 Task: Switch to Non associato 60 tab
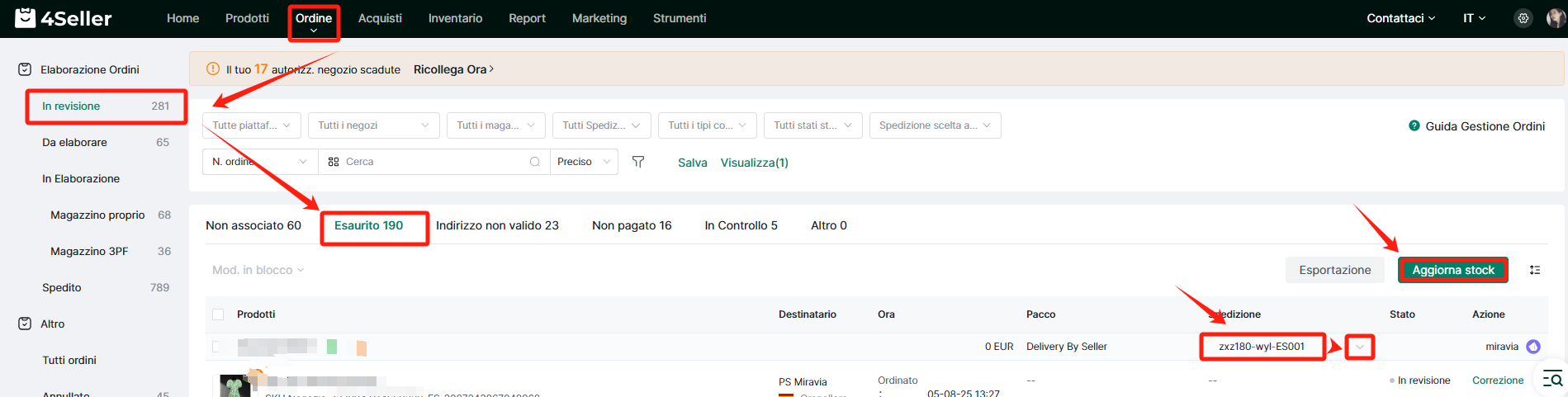click(253, 225)
